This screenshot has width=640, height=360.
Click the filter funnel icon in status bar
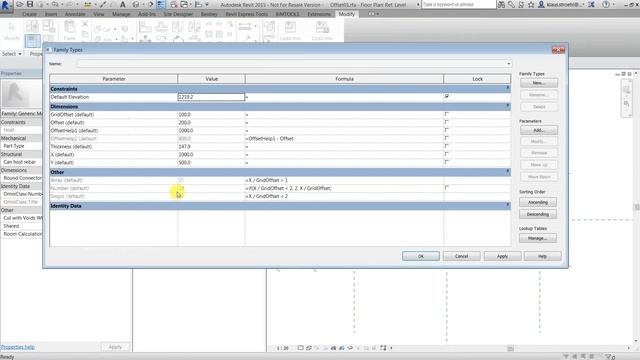click(x=609, y=356)
